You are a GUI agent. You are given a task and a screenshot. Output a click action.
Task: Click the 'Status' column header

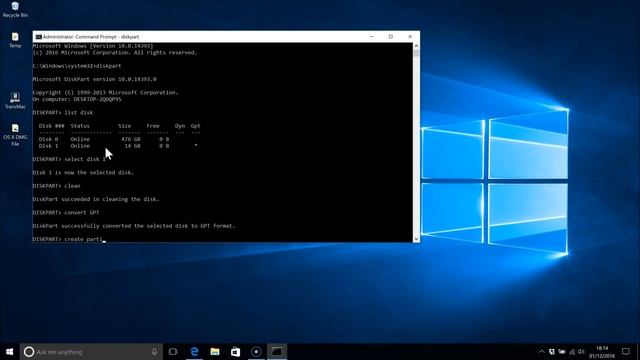pyautogui.click(x=80, y=126)
